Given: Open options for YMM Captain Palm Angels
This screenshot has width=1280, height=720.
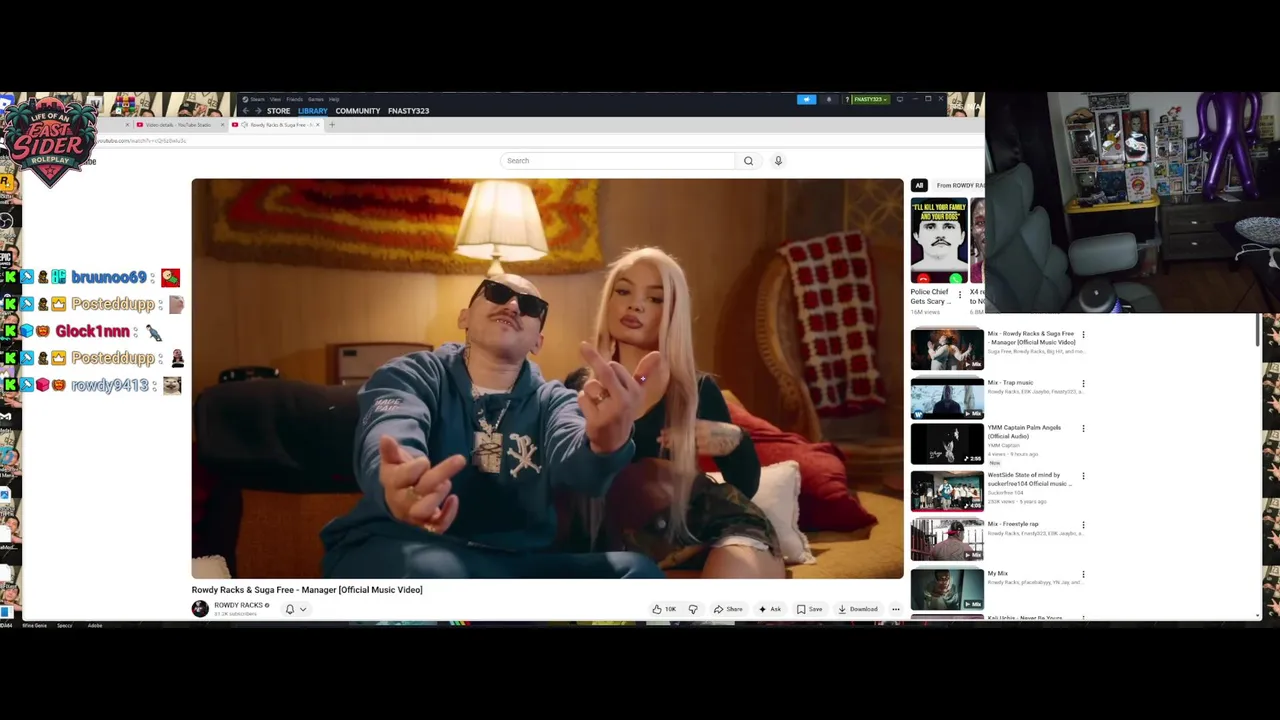Looking at the screenshot, I should pyautogui.click(x=1083, y=429).
